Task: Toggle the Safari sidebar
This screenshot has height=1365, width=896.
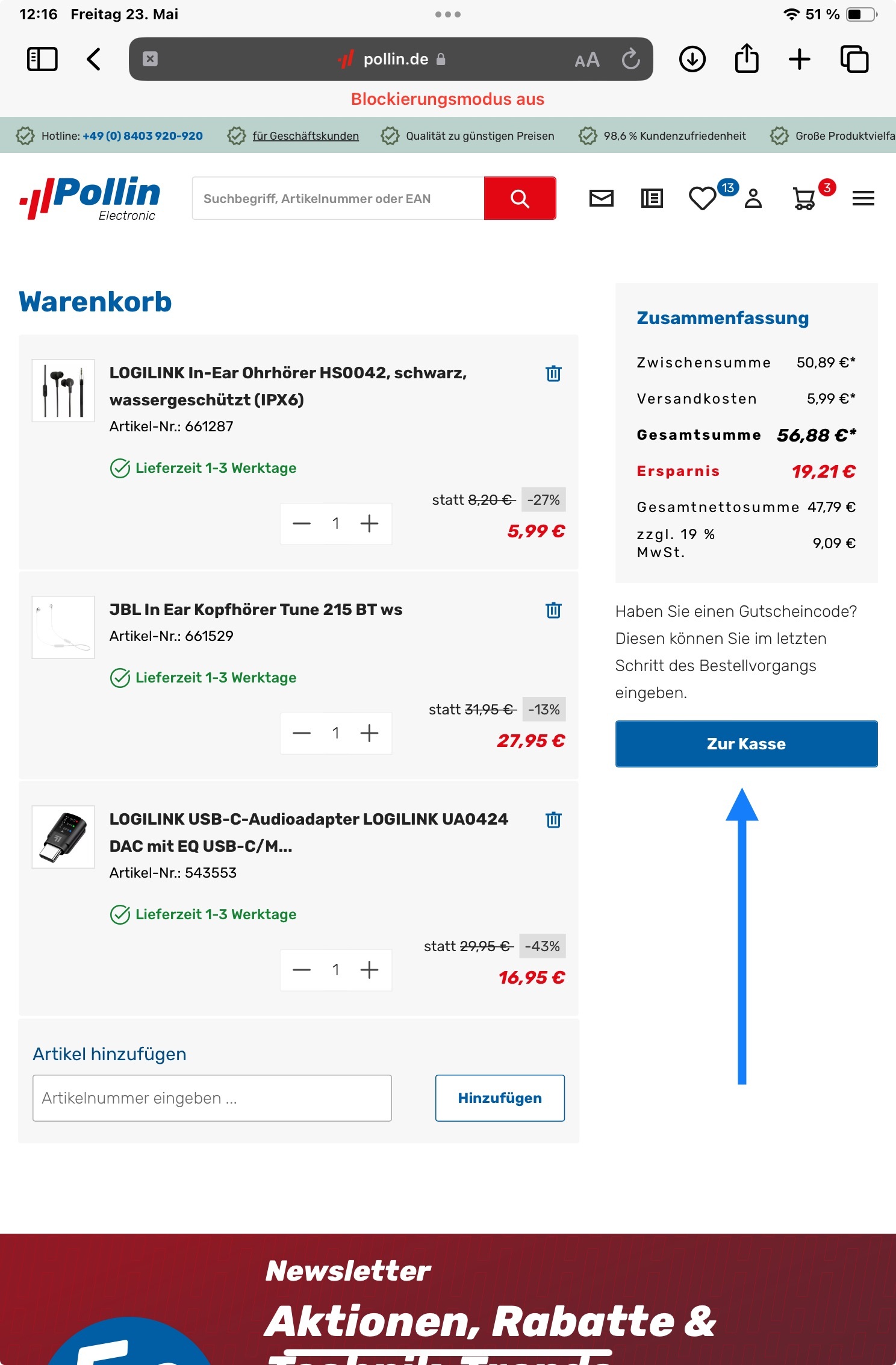Action: tap(42, 59)
